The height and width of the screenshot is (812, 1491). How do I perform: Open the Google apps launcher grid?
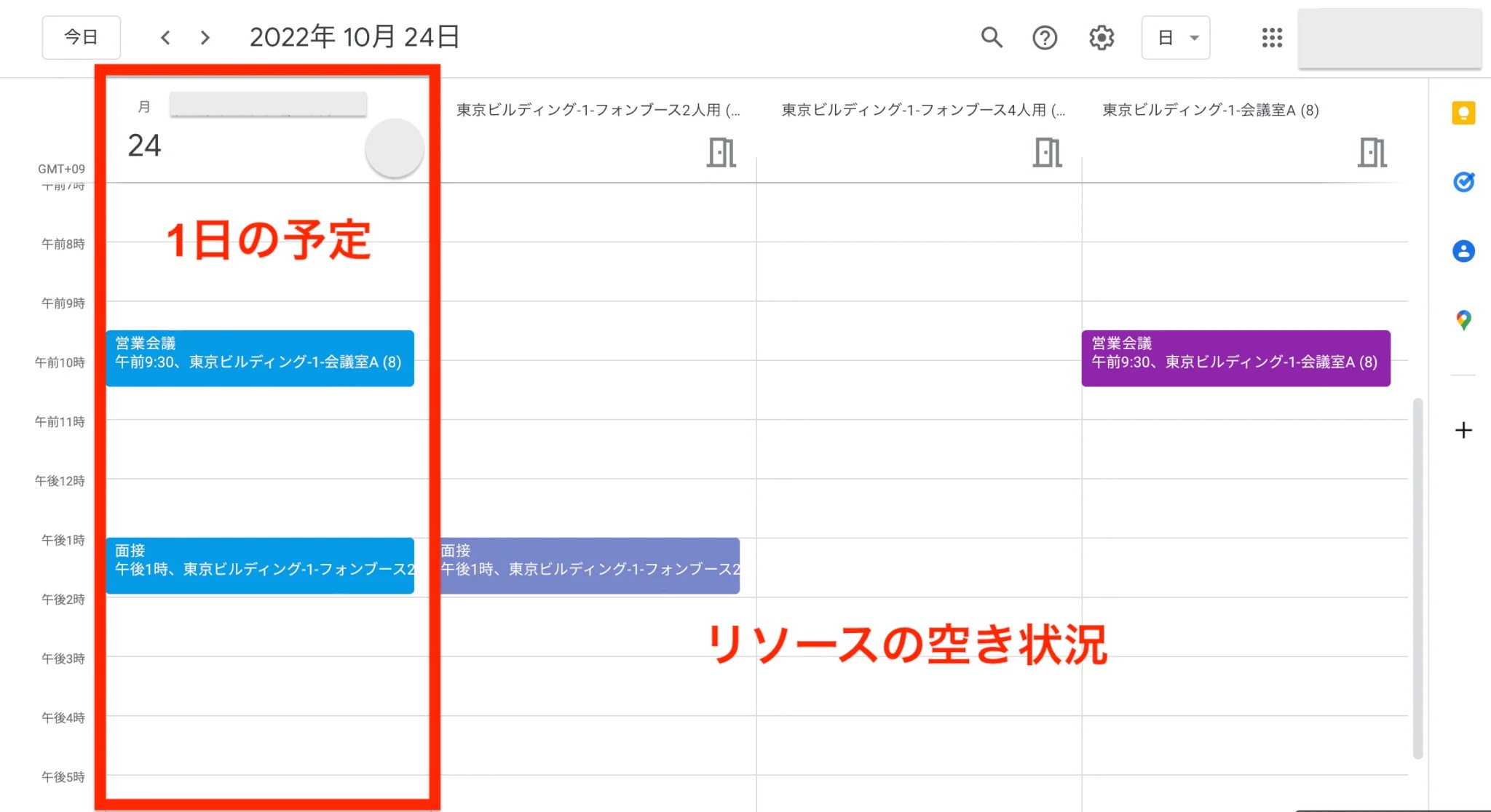tap(1271, 38)
